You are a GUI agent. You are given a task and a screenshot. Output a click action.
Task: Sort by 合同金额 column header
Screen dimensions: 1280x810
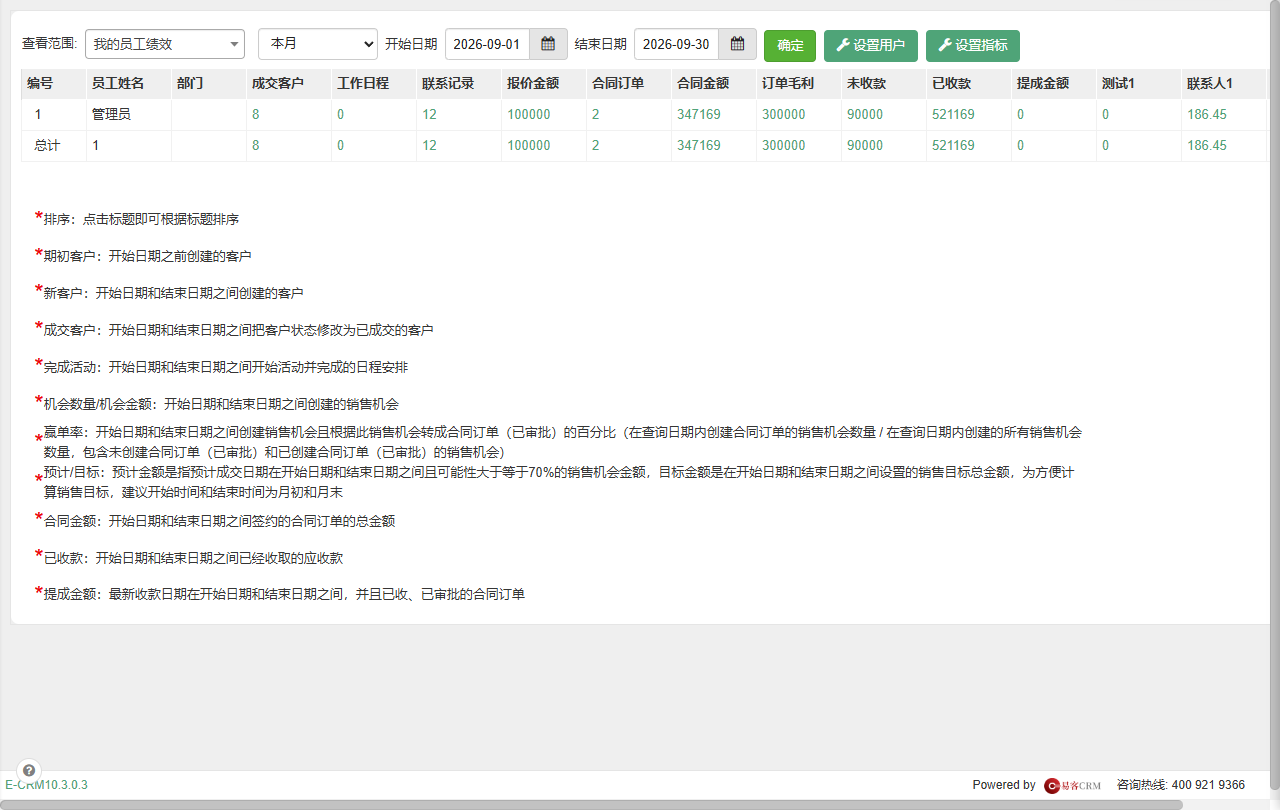point(703,83)
